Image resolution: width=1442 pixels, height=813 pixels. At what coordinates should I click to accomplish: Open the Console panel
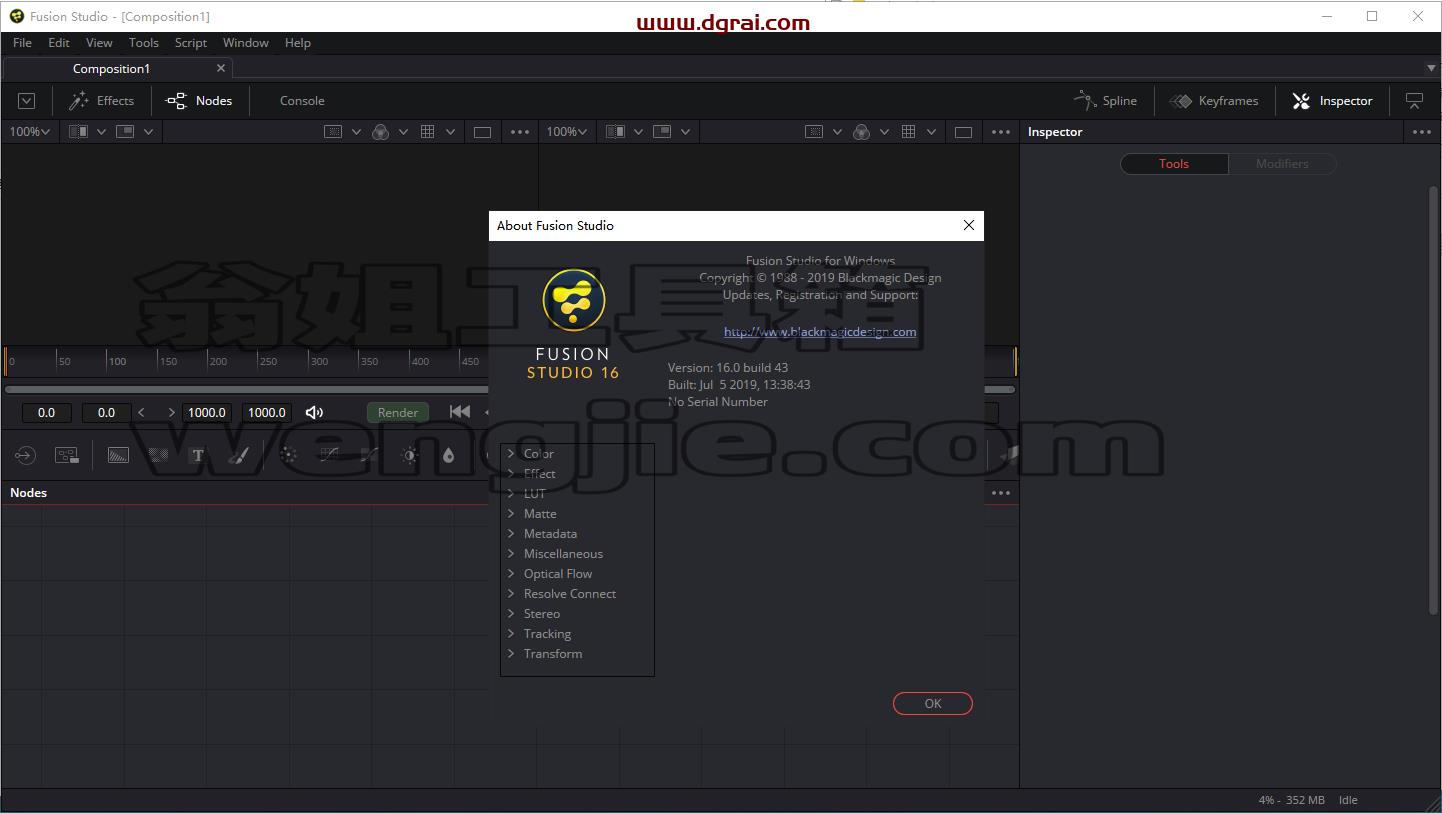302,101
